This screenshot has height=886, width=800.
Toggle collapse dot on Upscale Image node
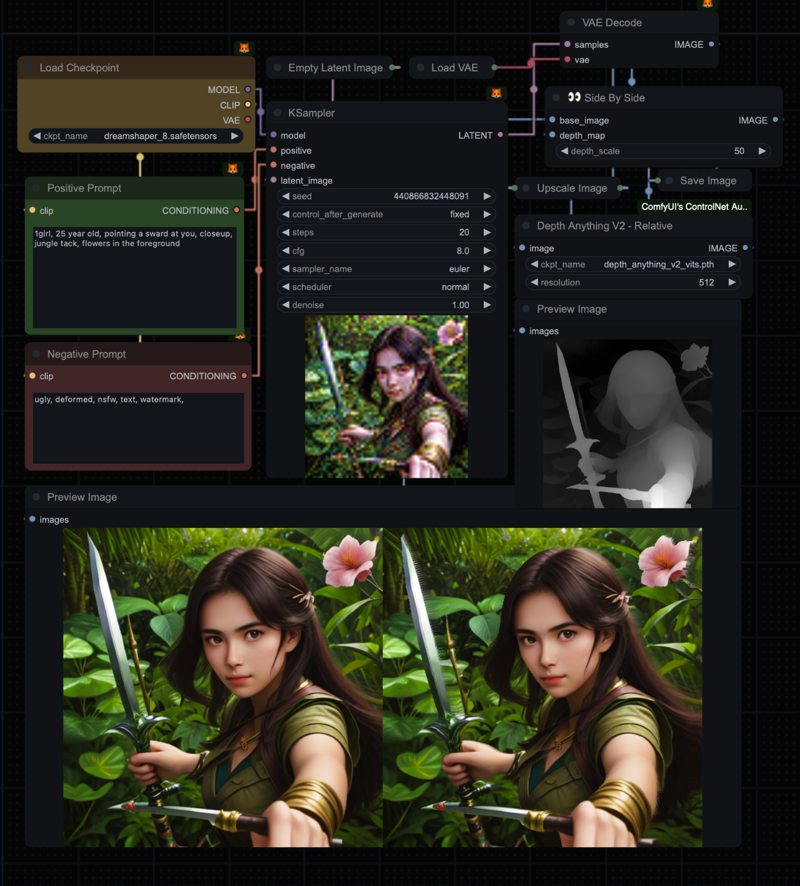pos(526,188)
